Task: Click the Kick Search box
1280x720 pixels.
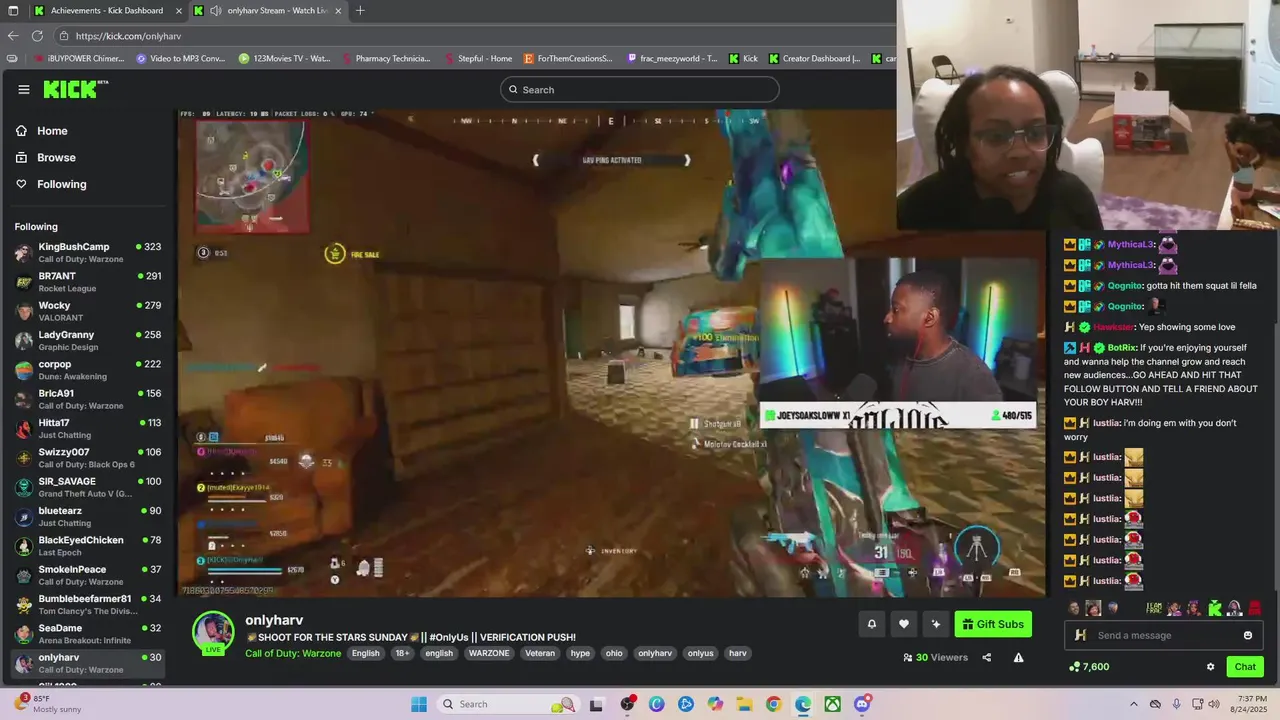Action: pyautogui.click(x=640, y=90)
